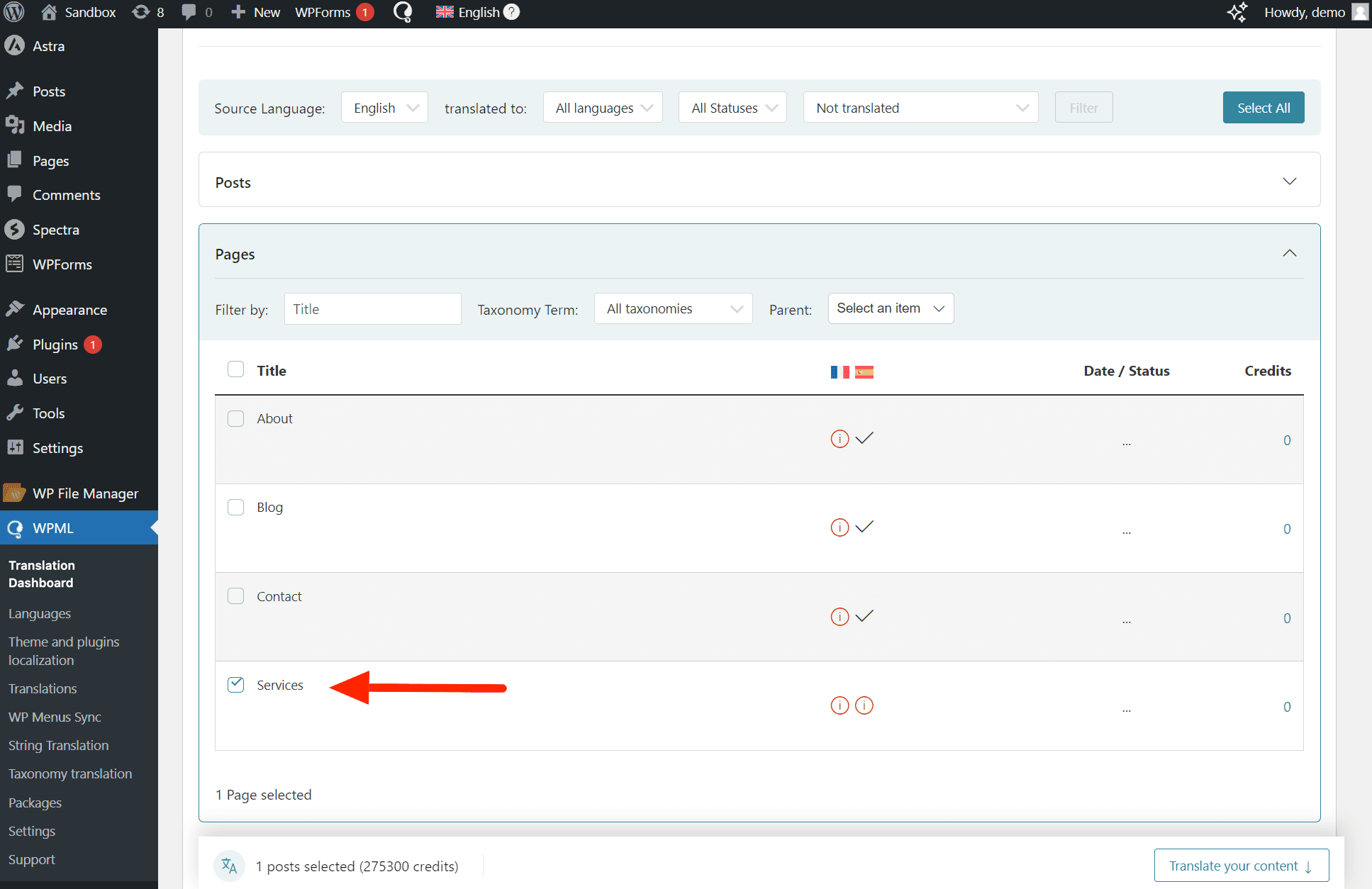Click credits value 0 for About

[x=1287, y=440]
